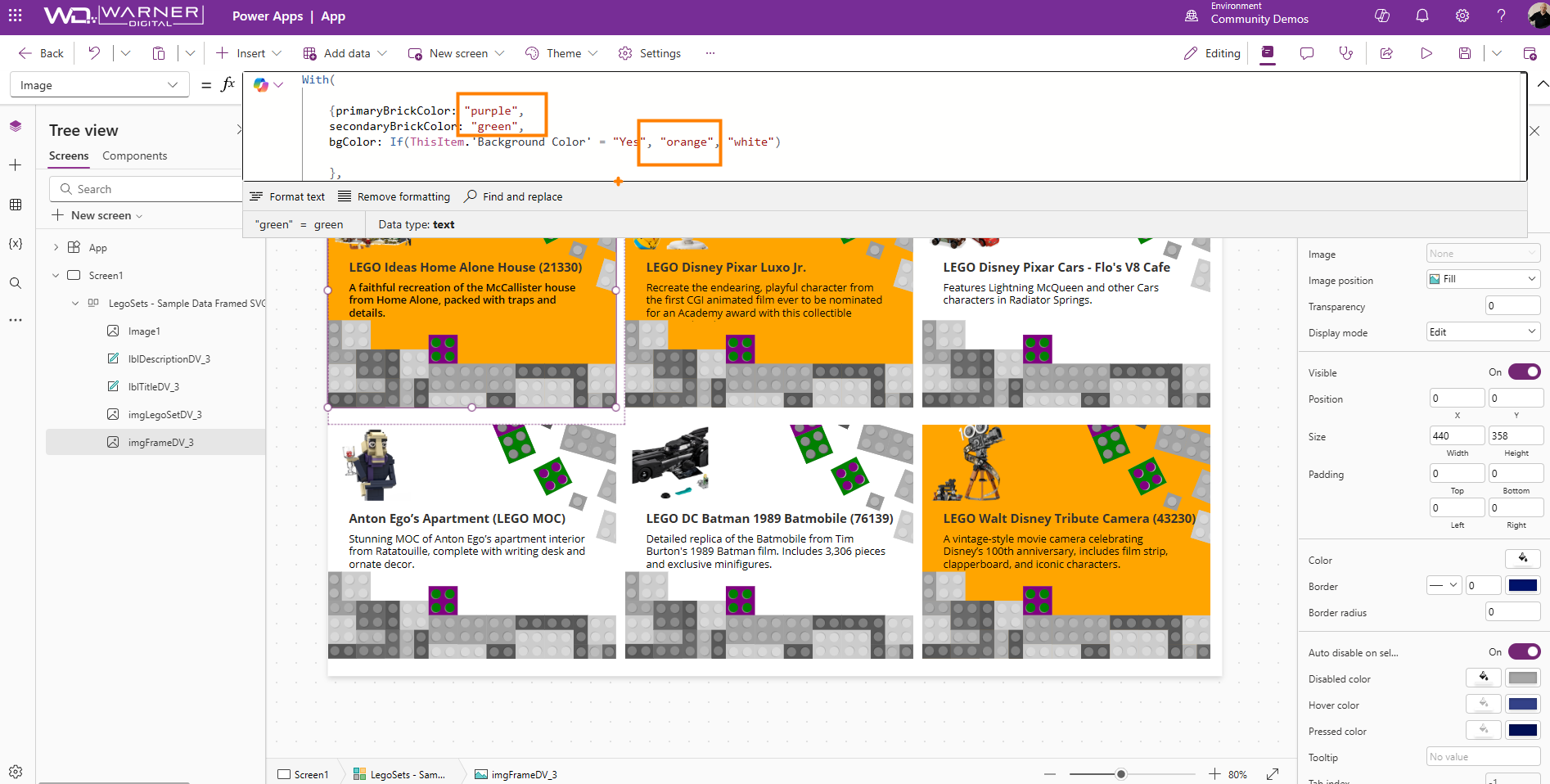Select Image1 in tree
This screenshot has height=784, width=1550.
point(144,331)
